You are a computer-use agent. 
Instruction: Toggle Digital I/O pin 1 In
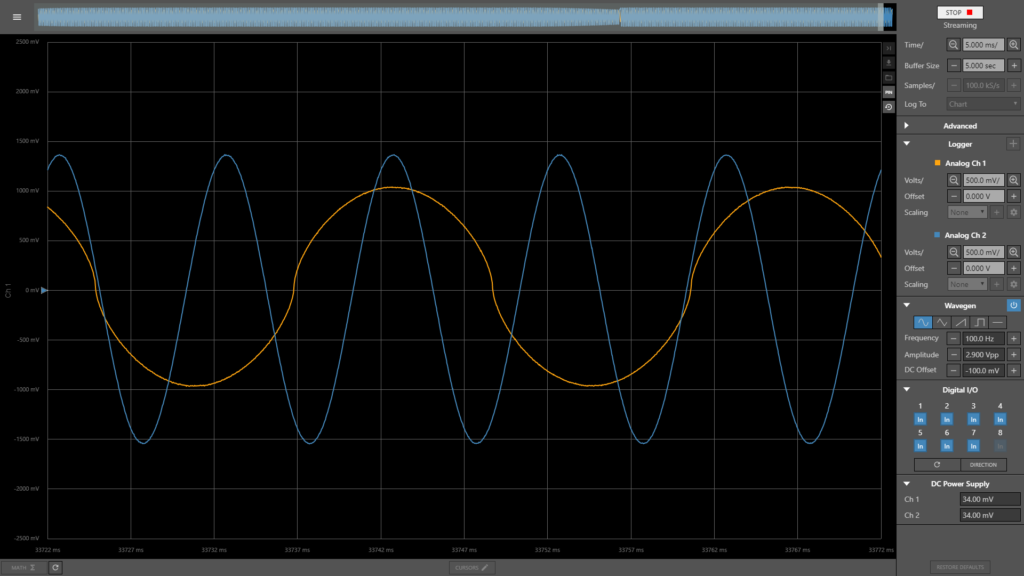tap(920, 419)
